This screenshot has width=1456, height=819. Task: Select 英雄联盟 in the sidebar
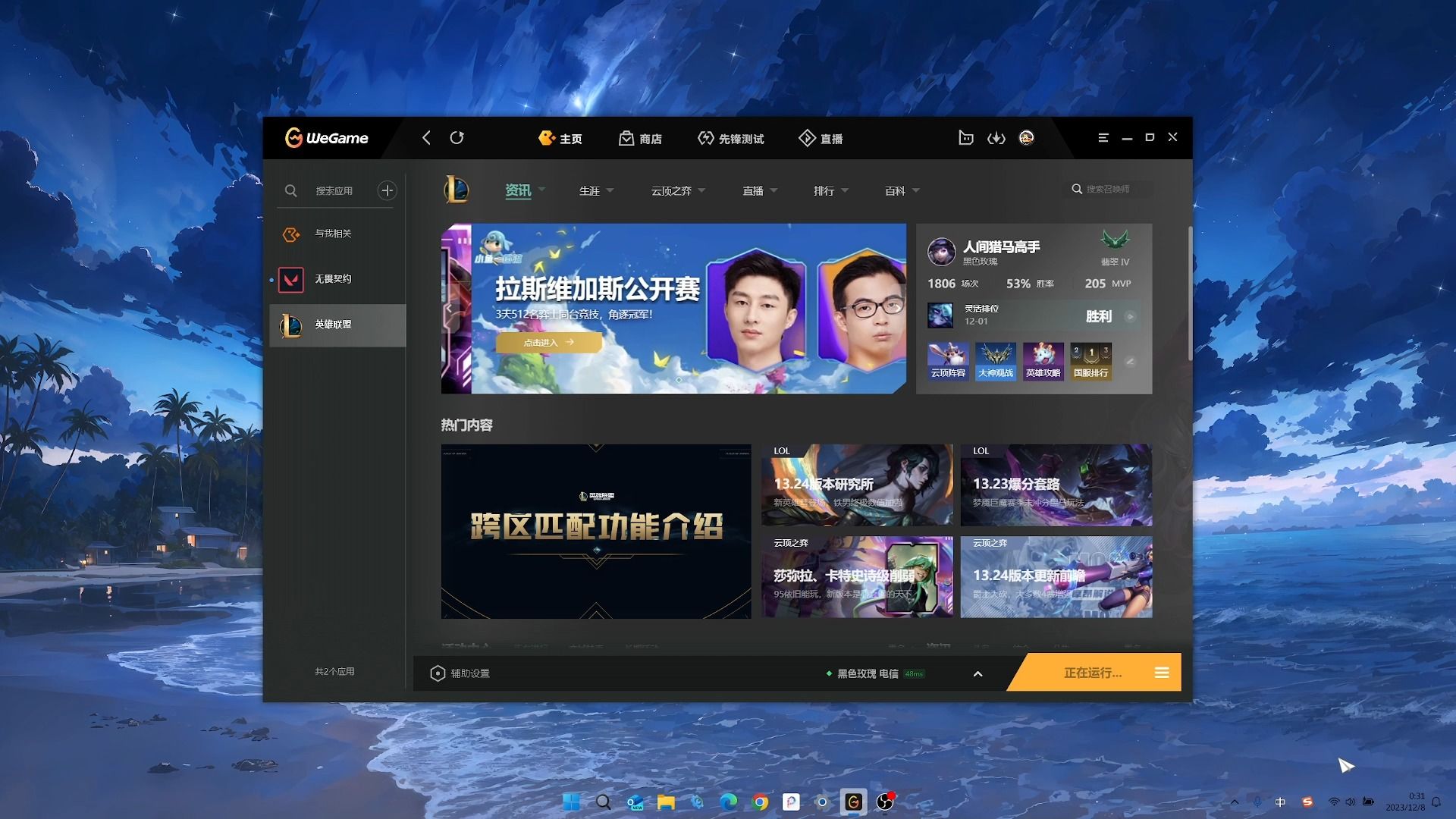[x=337, y=325]
